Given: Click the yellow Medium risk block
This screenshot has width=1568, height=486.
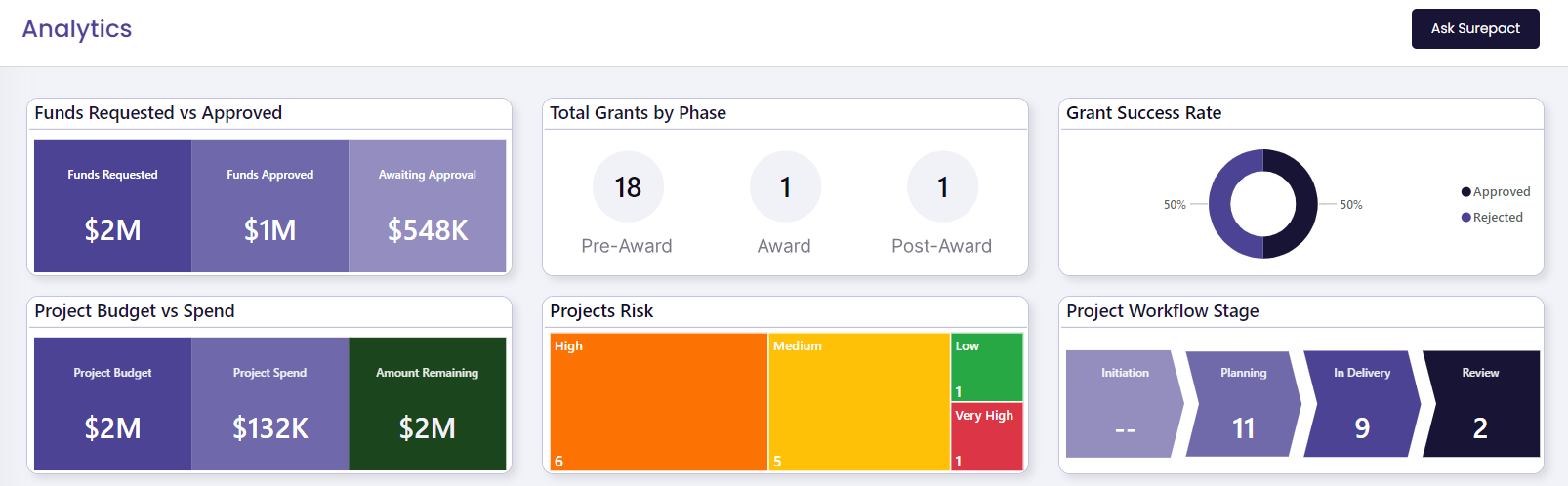Looking at the screenshot, I should 860,402.
